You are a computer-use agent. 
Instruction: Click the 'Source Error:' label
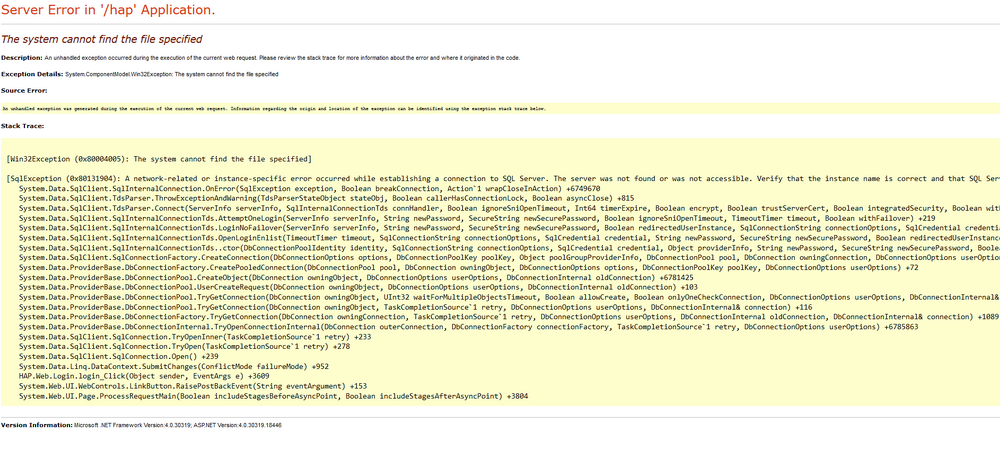24,91
